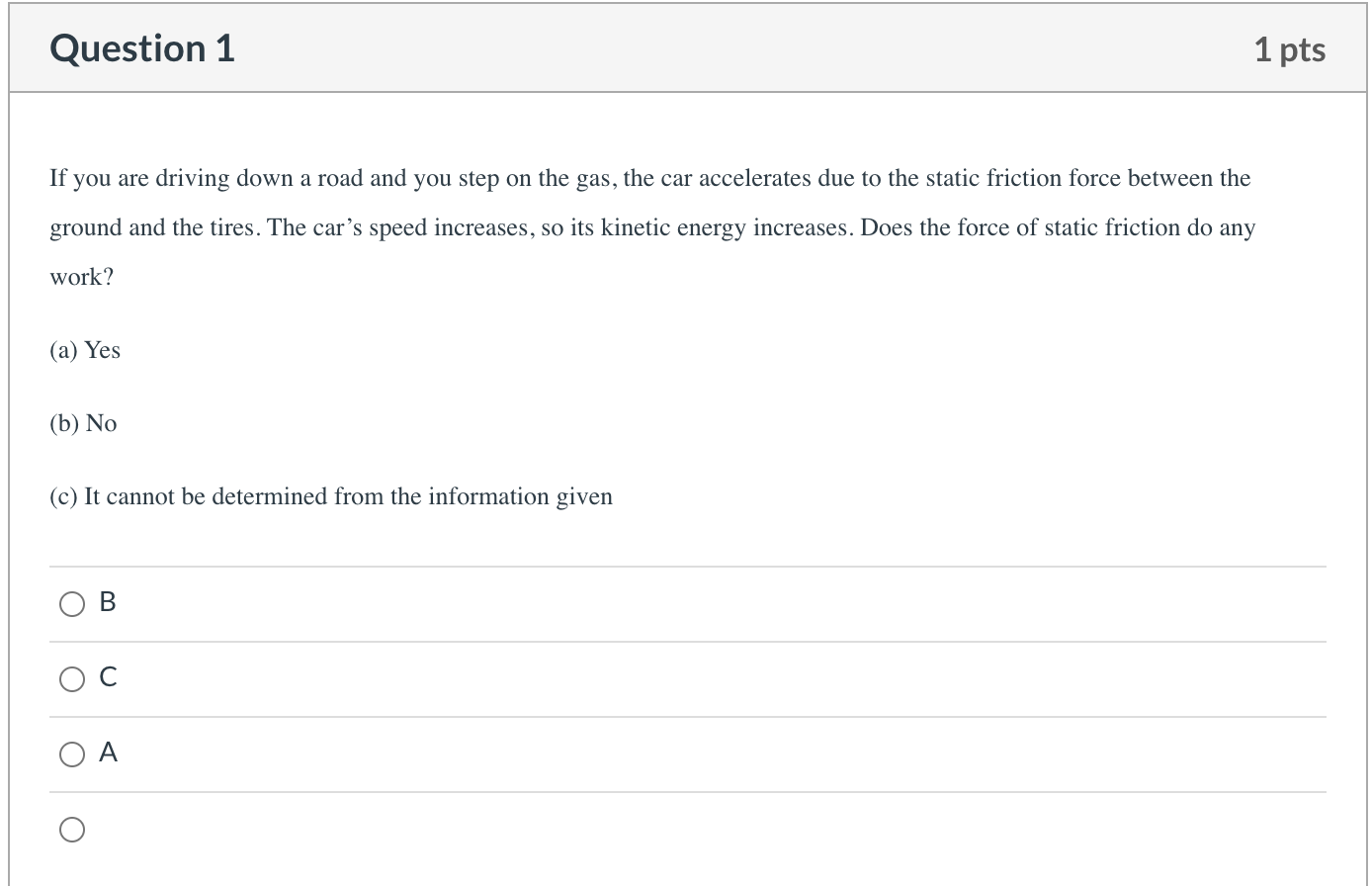Select the unlabeled fourth radio button

click(72, 830)
